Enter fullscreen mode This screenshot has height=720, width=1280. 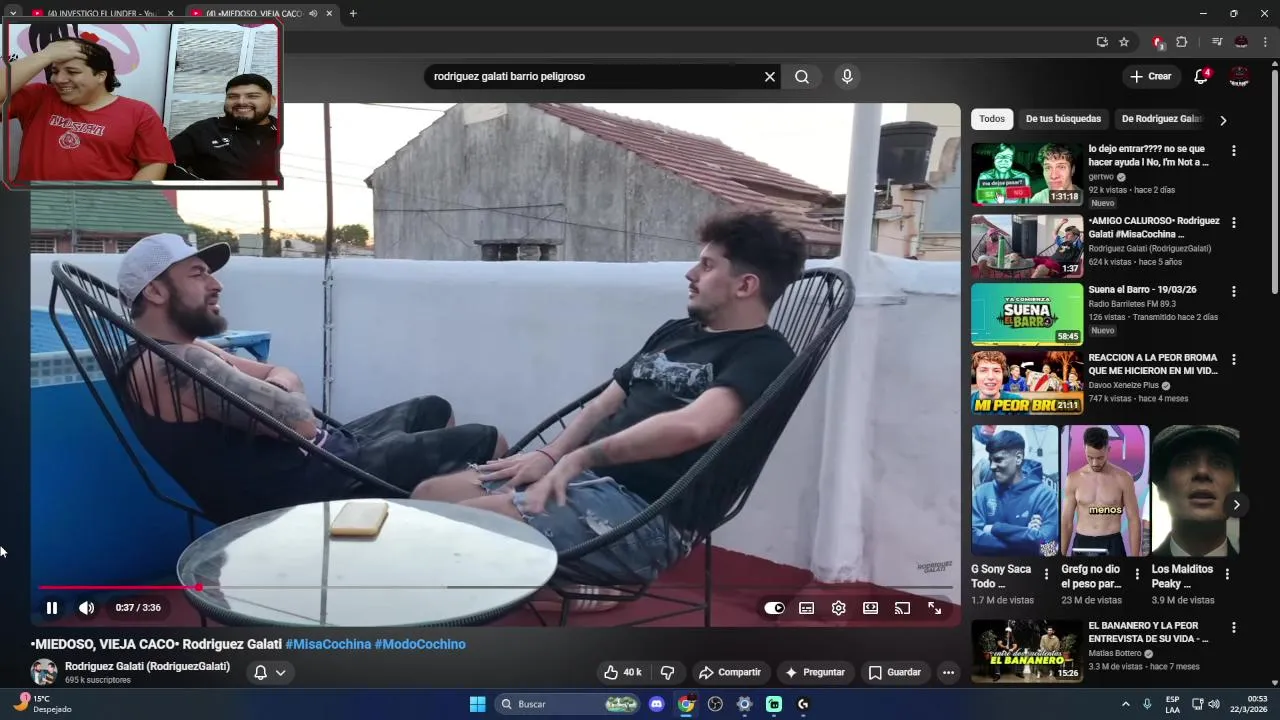pyautogui.click(x=934, y=607)
